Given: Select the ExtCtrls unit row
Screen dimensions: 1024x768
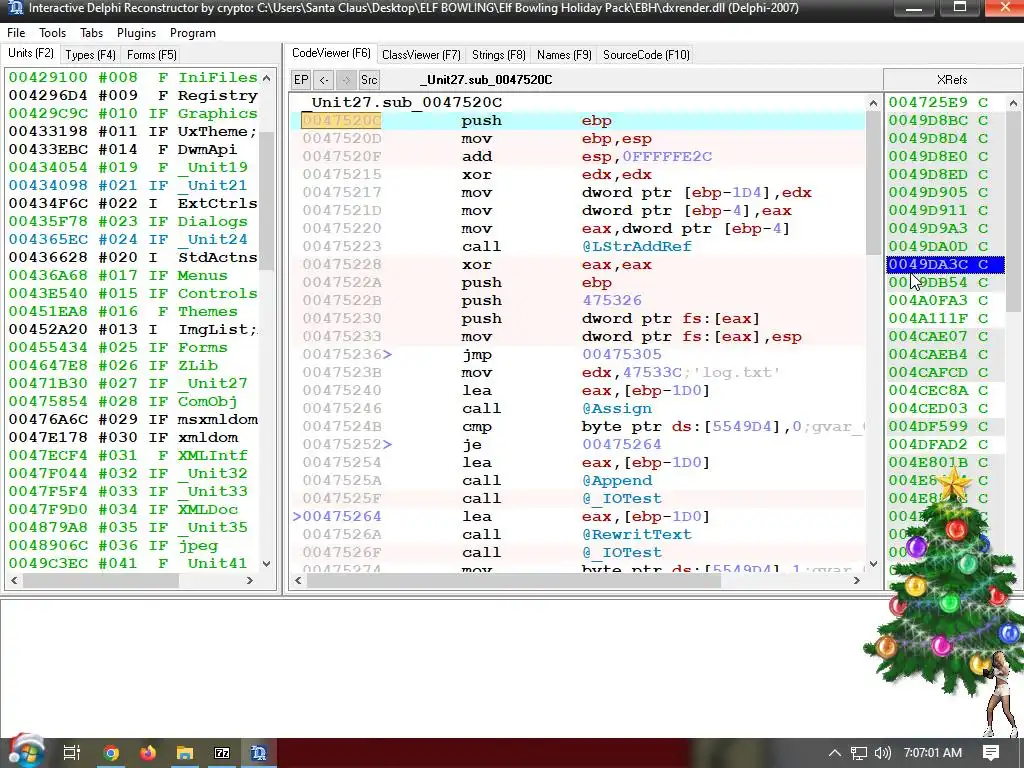Looking at the screenshot, I should point(133,203).
